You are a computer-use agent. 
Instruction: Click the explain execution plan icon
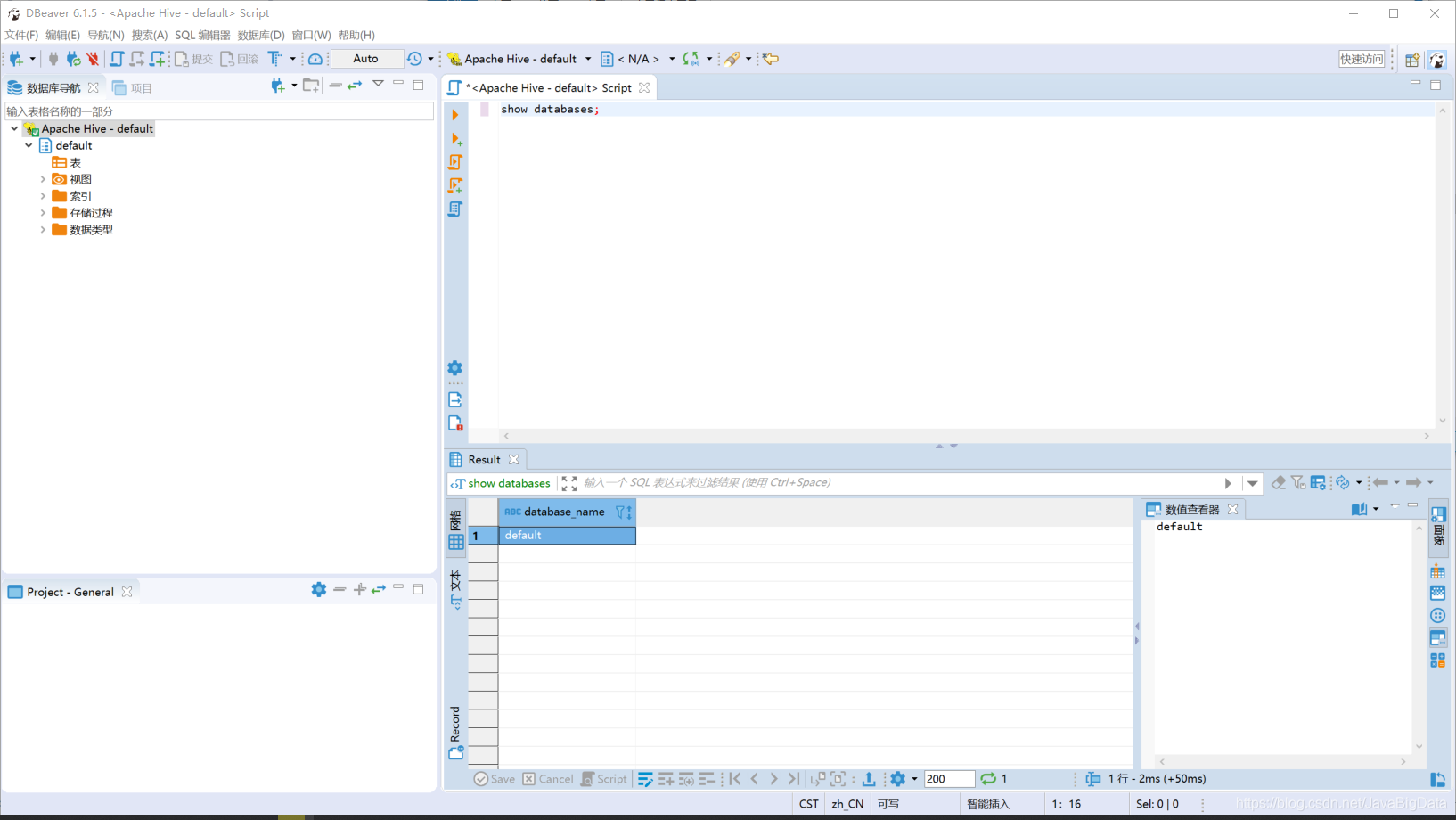coord(455,209)
